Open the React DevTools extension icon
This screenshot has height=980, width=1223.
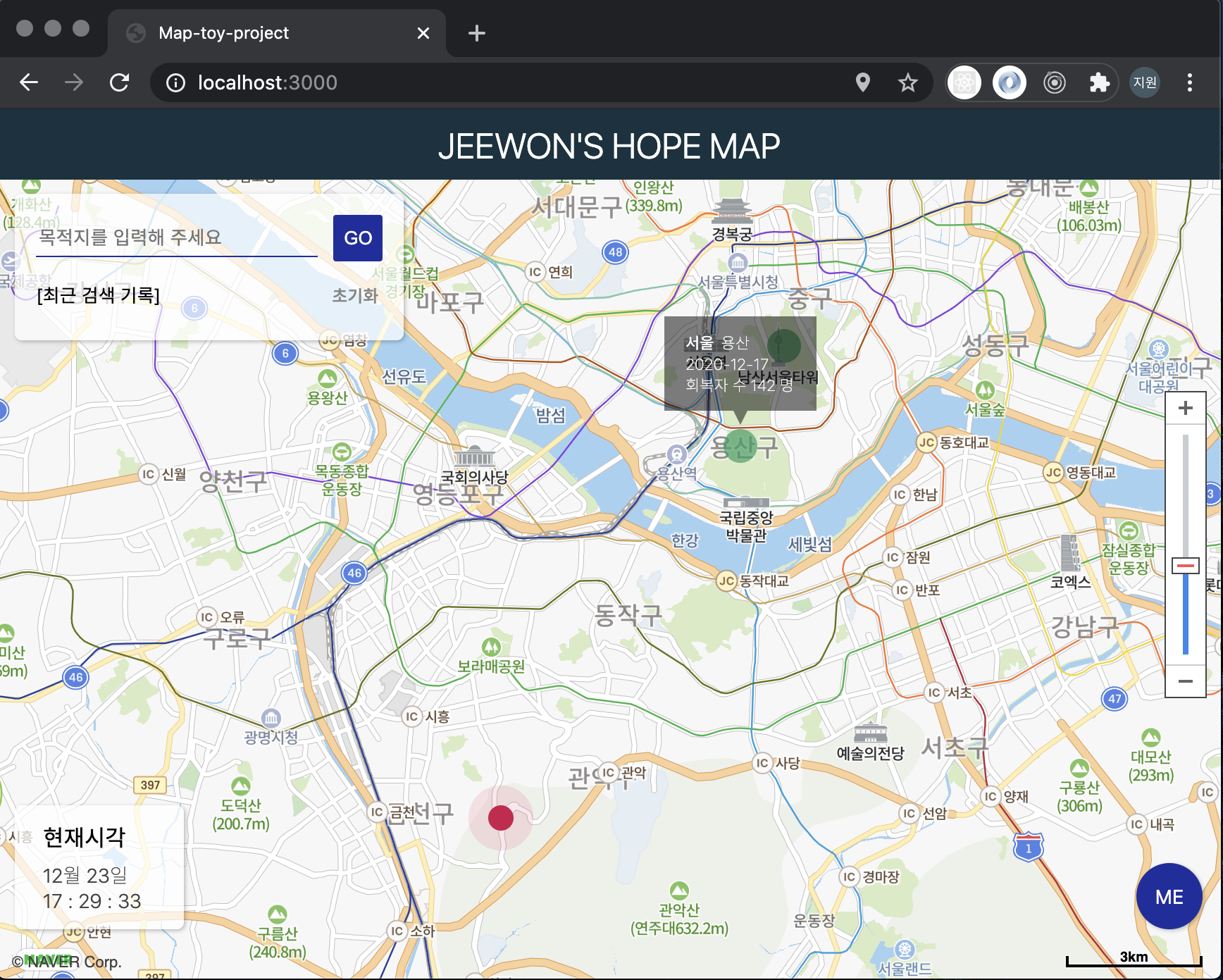(x=964, y=82)
